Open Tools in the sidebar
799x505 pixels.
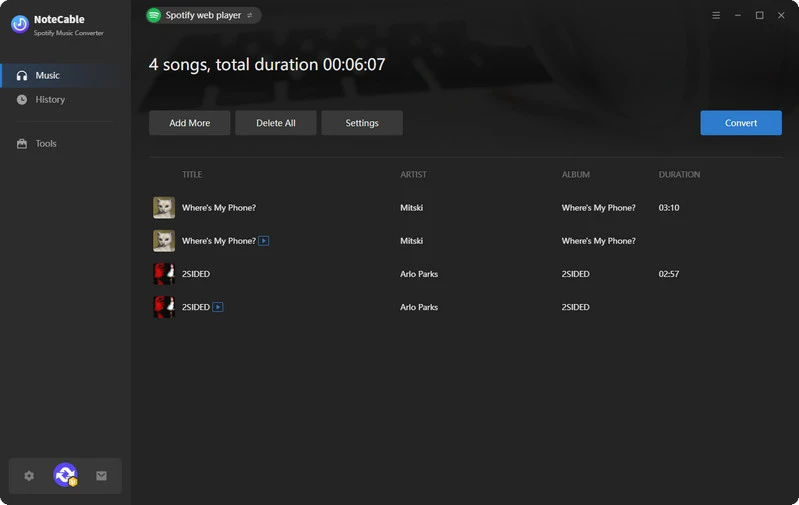tap(46, 144)
